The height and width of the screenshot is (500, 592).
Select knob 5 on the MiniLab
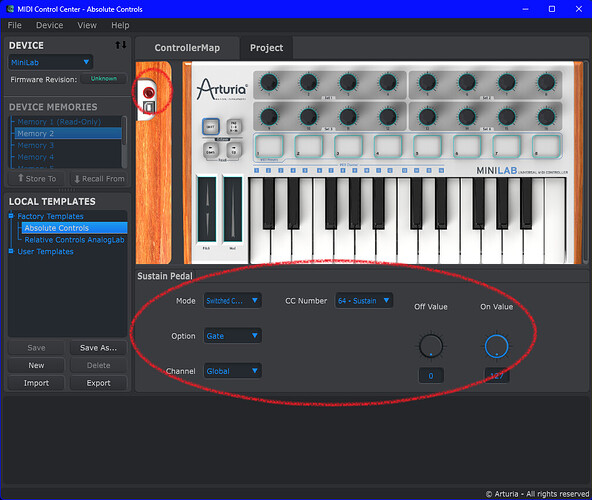pyautogui.click(x=427, y=82)
